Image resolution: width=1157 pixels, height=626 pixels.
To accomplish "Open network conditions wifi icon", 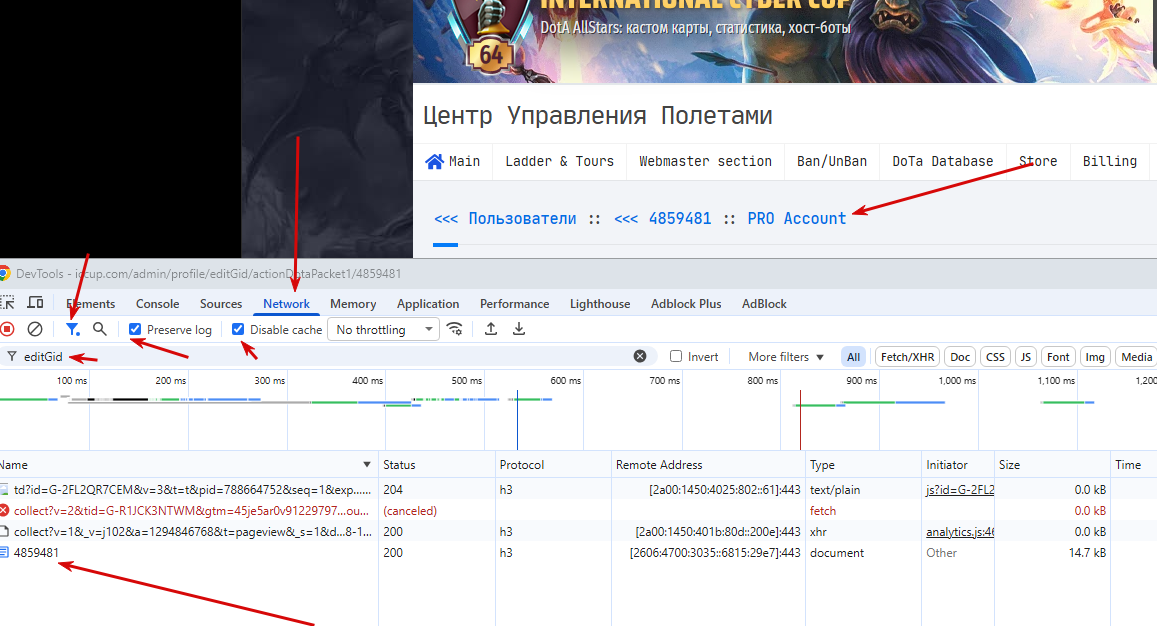I will click(455, 329).
